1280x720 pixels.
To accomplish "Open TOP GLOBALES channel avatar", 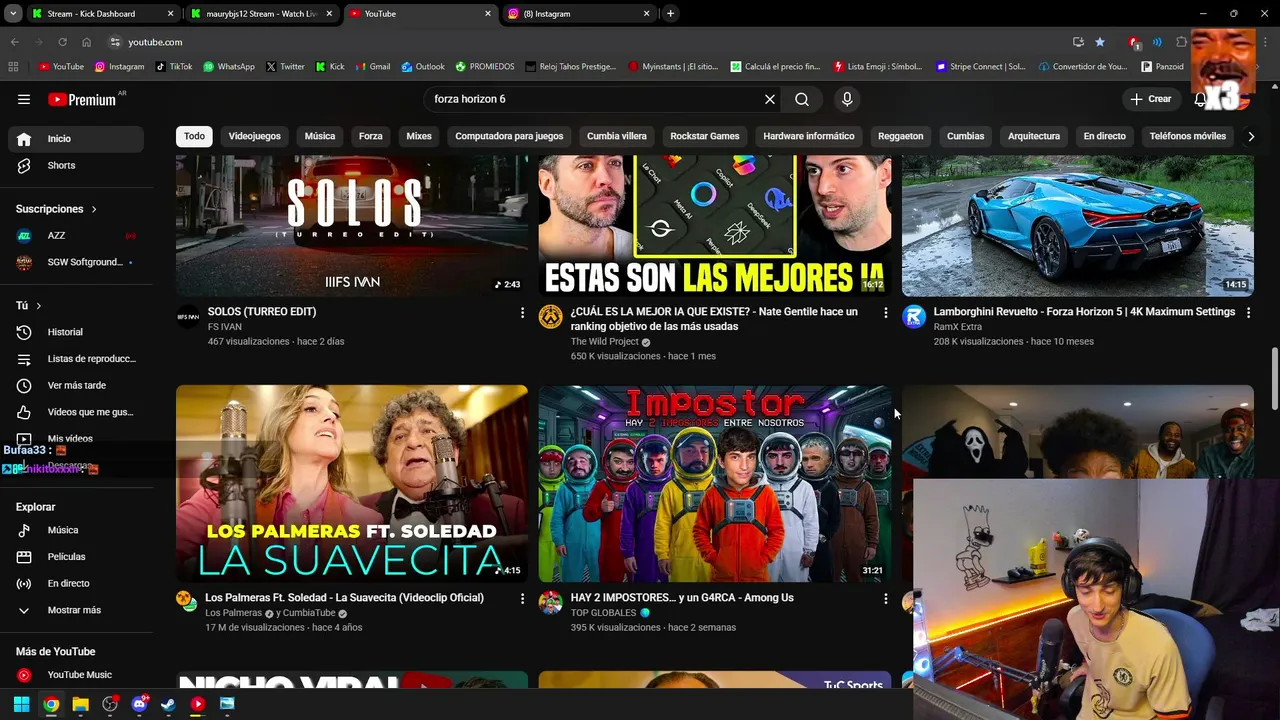I will point(551,602).
